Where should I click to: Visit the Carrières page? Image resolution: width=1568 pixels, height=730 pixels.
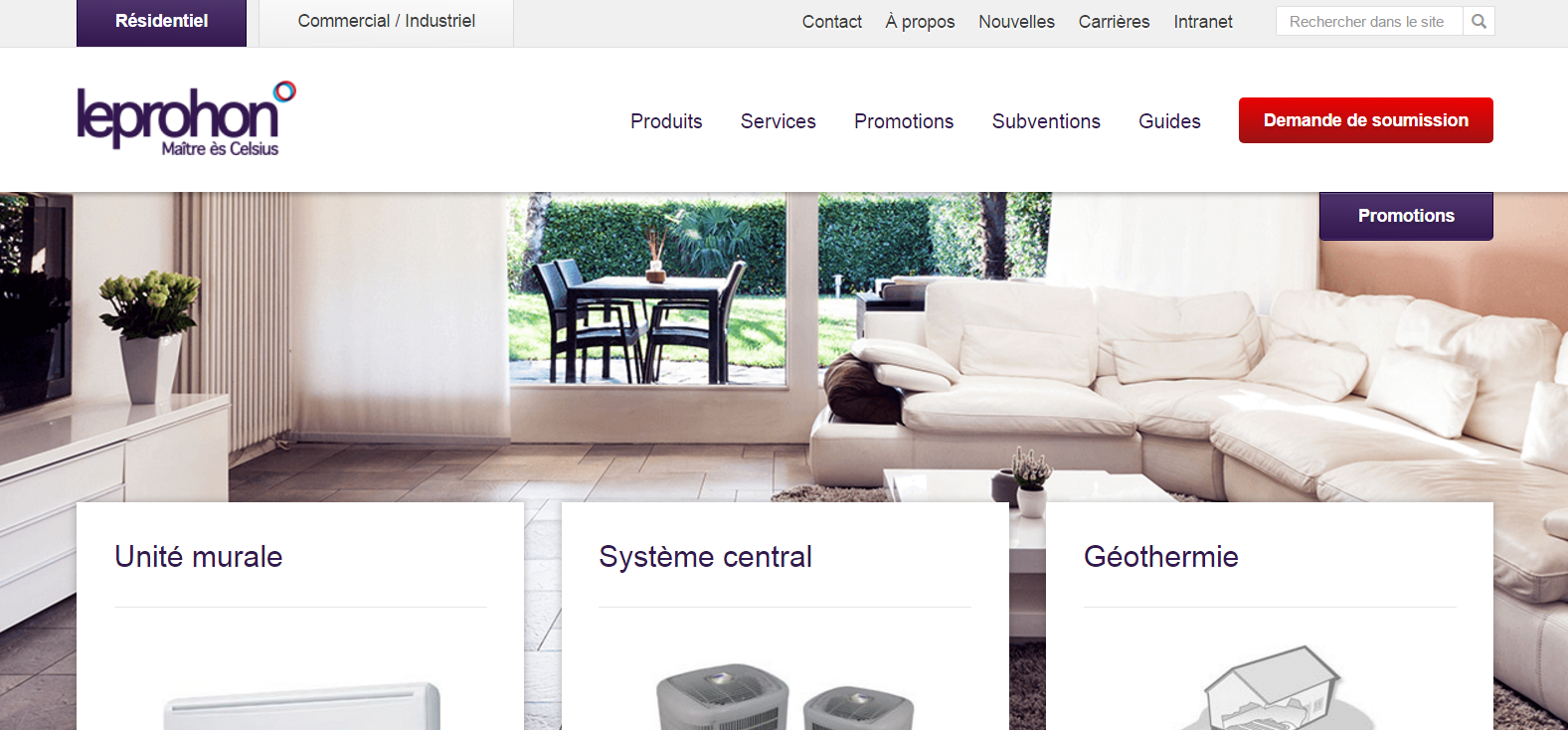click(1114, 22)
